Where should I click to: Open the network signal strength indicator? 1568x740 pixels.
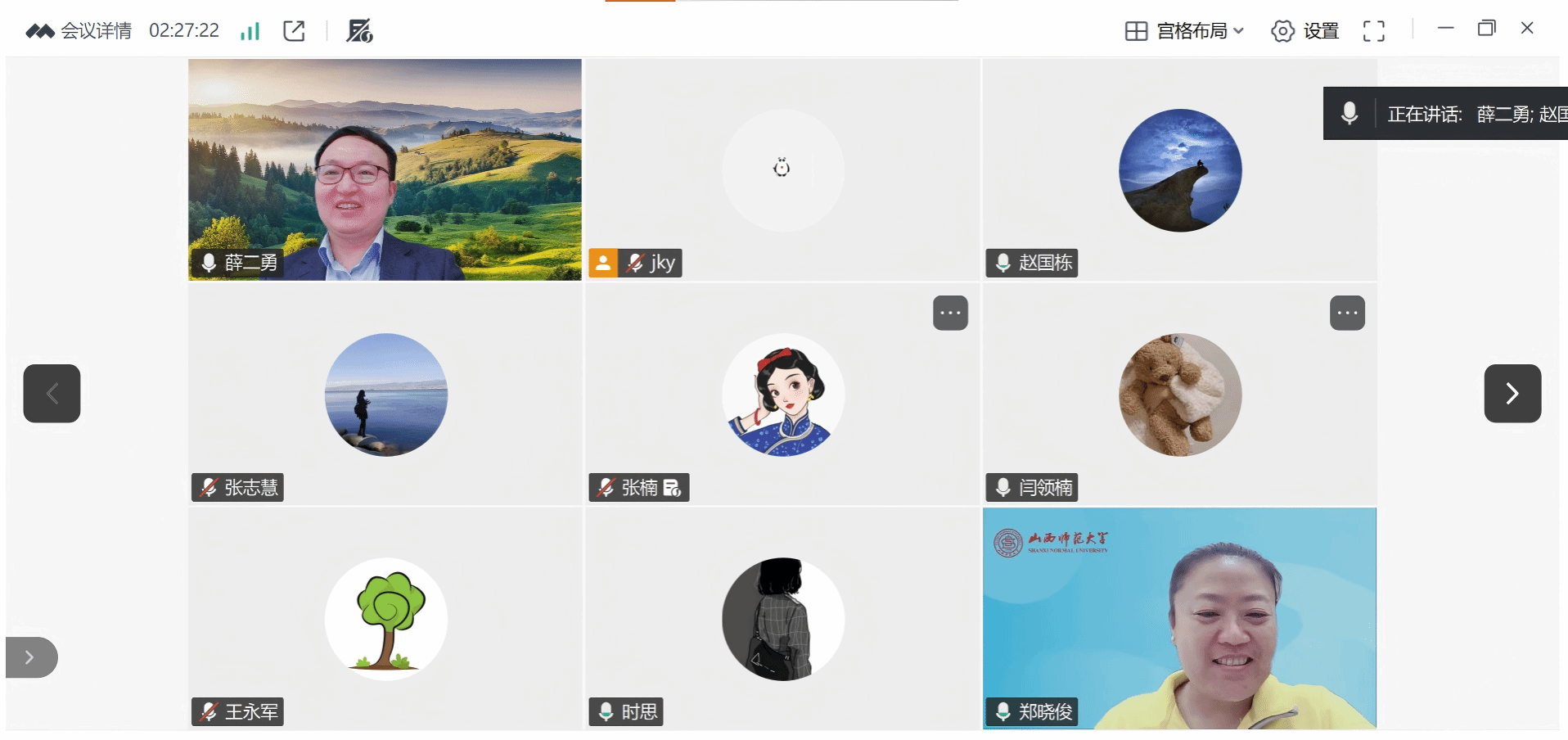(x=250, y=31)
